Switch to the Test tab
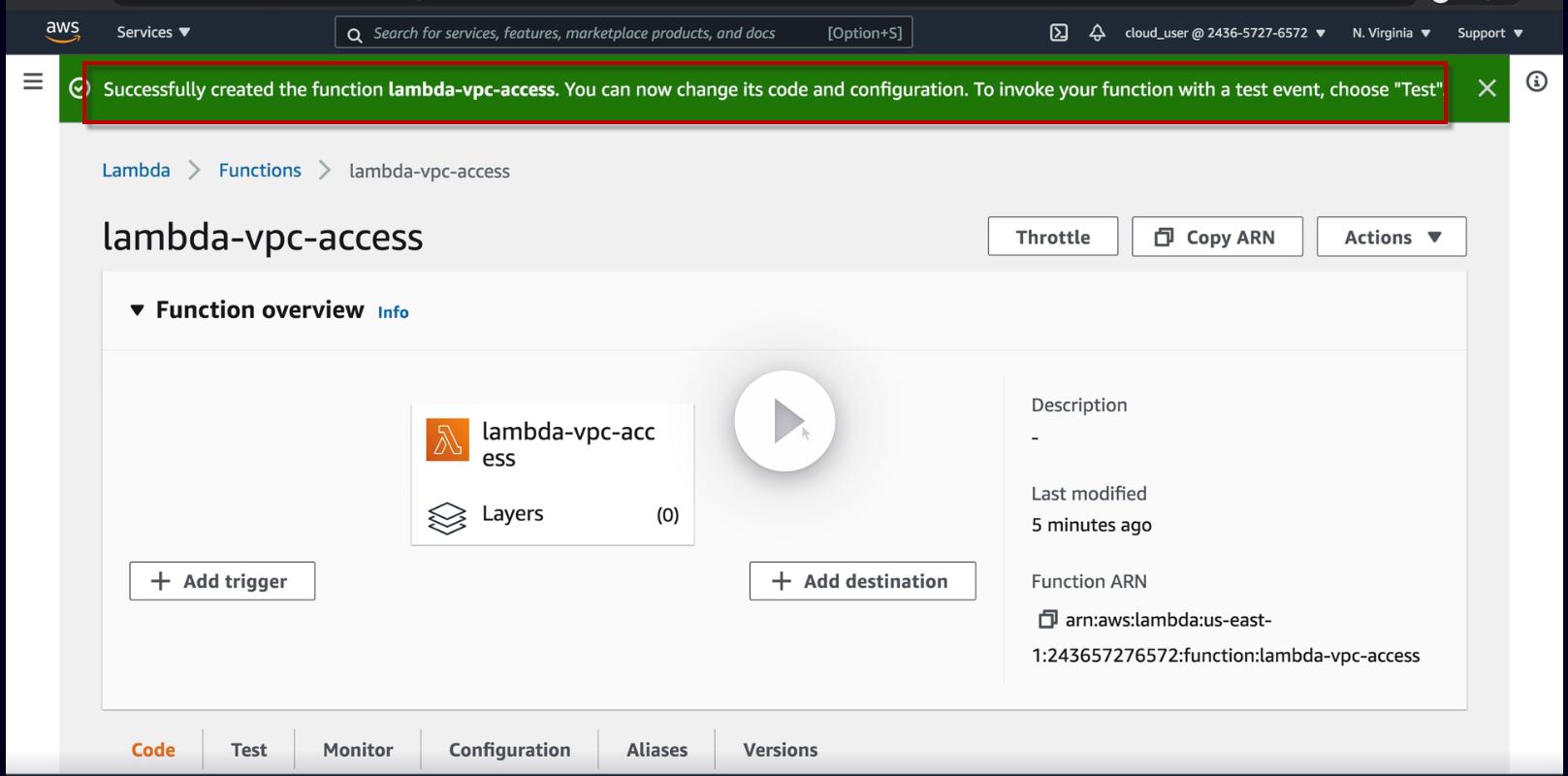The image size is (1568, 776). pos(248,750)
